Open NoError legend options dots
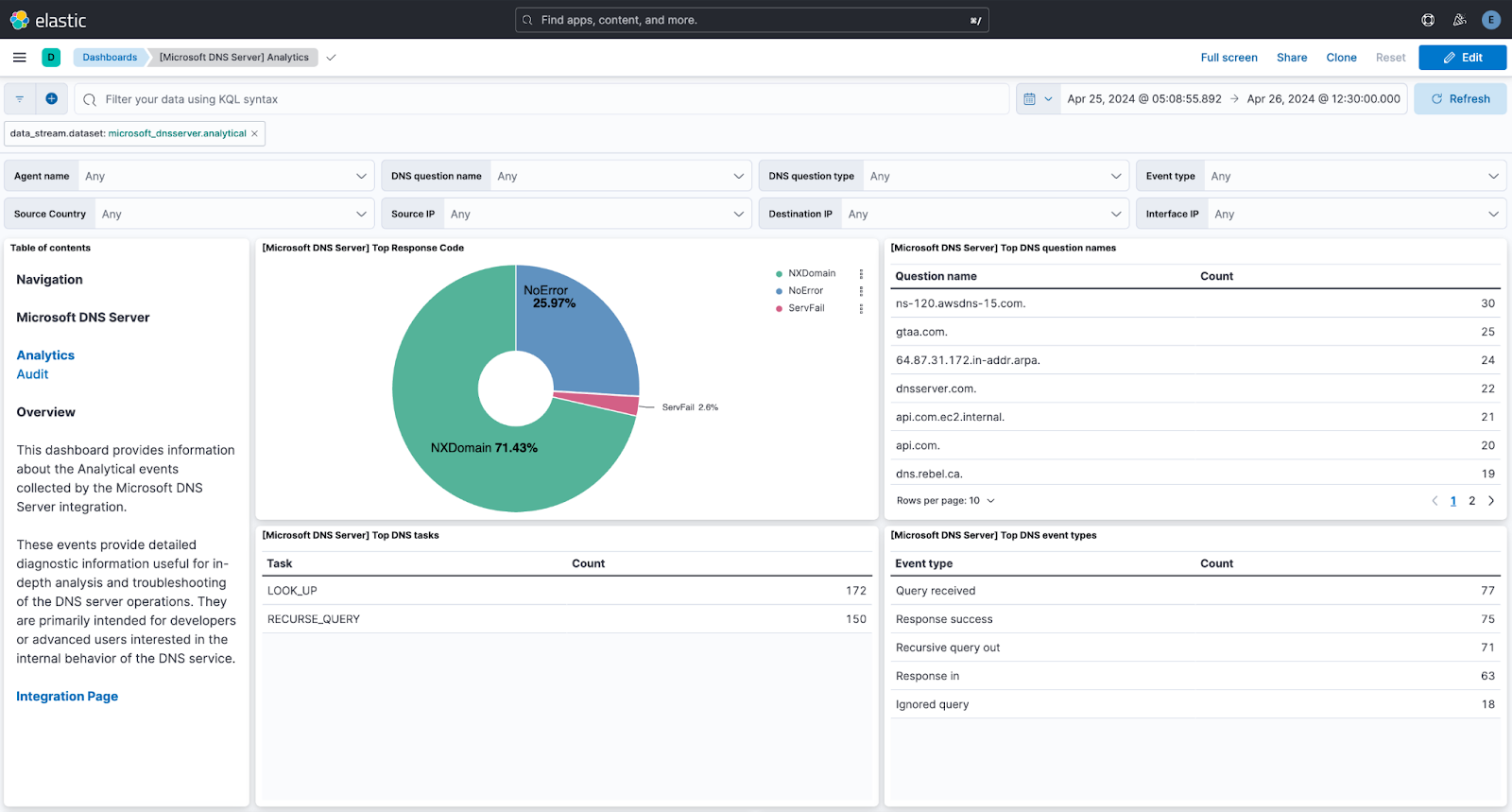The width and height of the screenshot is (1512, 812). (861, 291)
